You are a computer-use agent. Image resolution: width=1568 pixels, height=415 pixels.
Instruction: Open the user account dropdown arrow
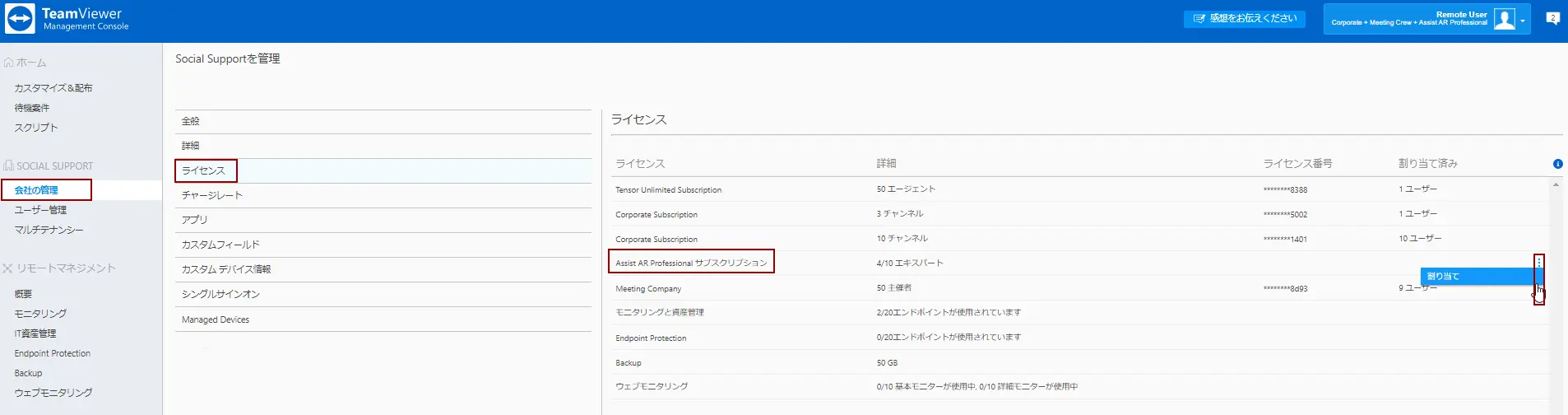(x=1523, y=21)
